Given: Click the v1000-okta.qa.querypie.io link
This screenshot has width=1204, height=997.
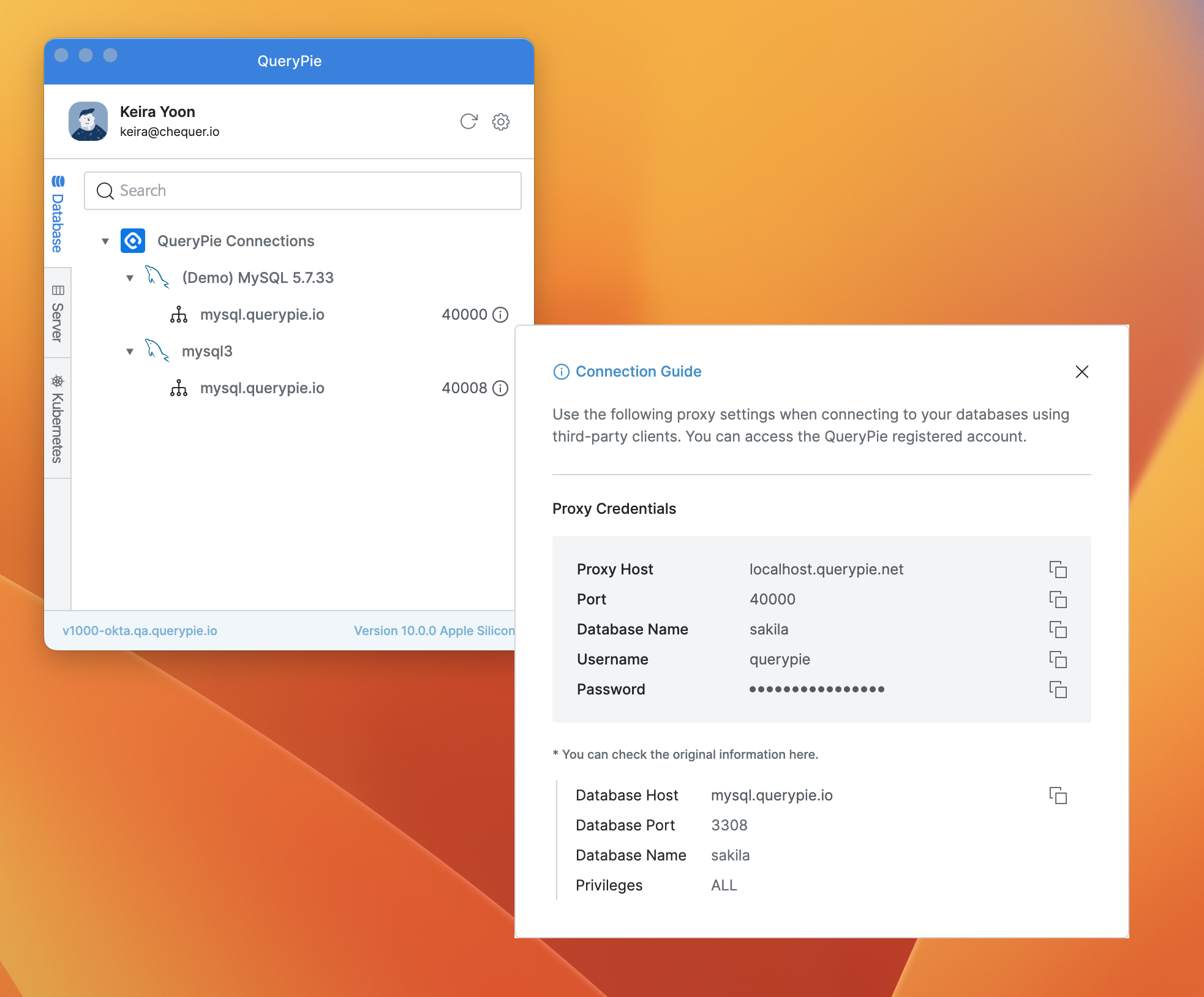Looking at the screenshot, I should (x=140, y=631).
